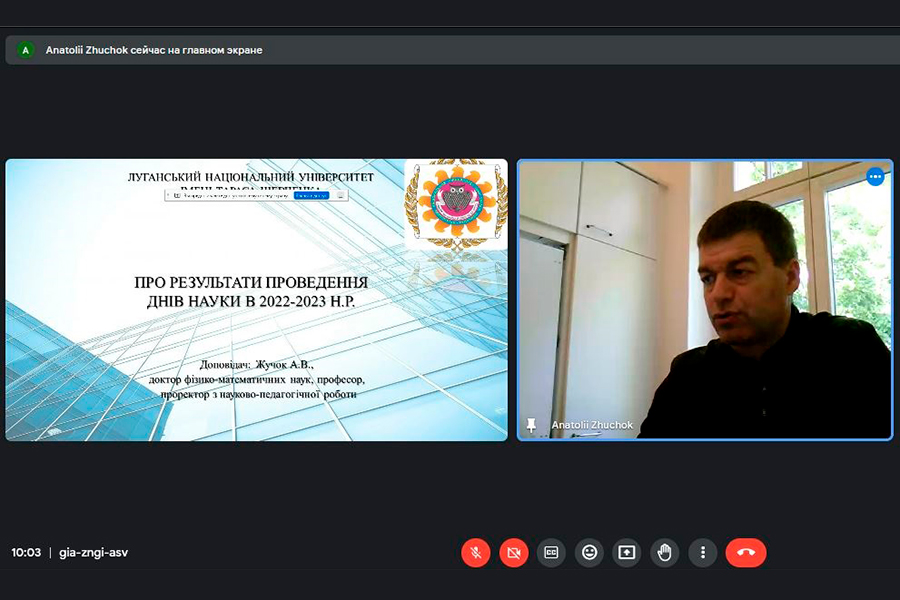Unpin Anatolii Zhuchok's video tile

[531, 425]
